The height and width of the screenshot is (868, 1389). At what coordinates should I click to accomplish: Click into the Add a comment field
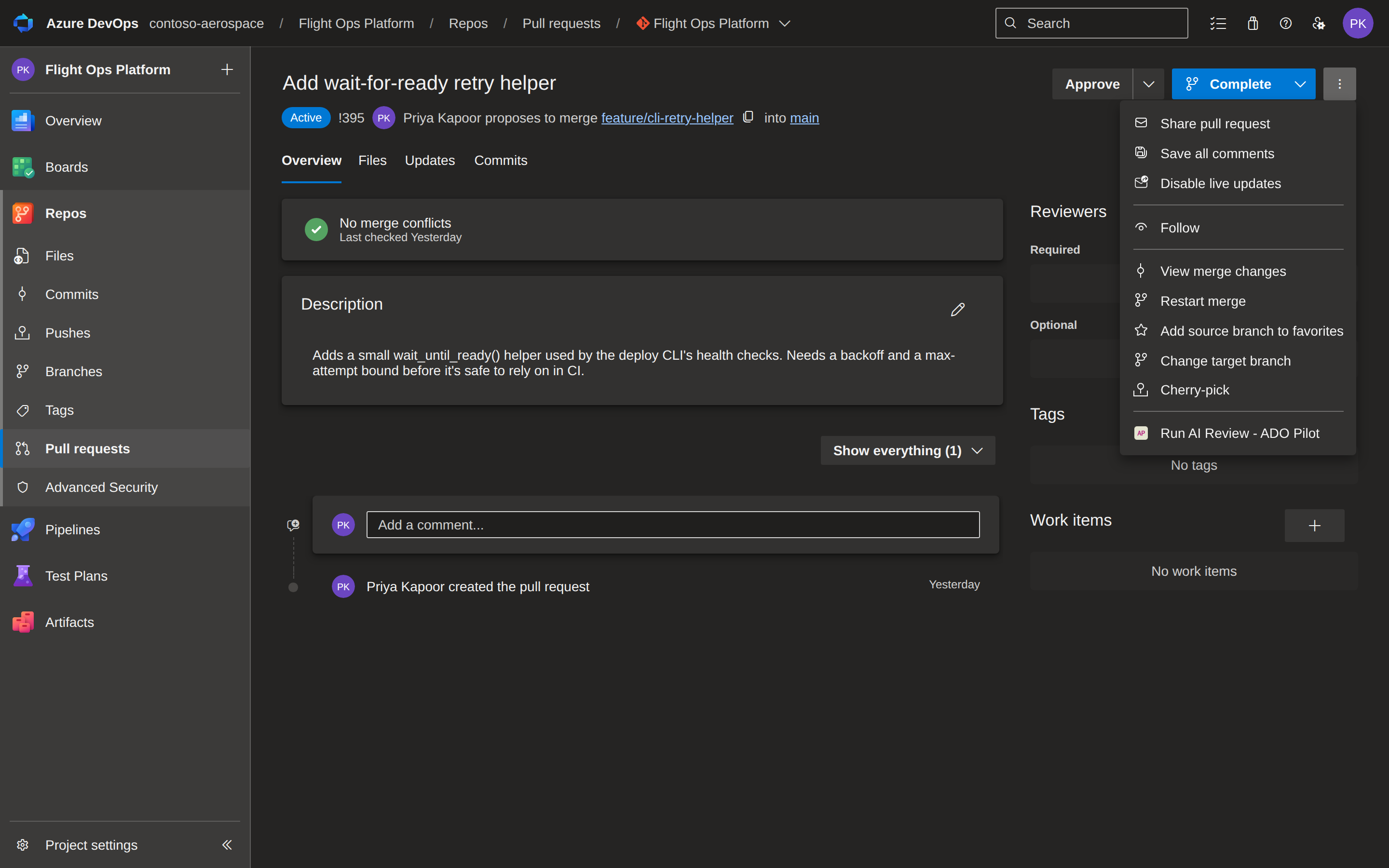(673, 525)
